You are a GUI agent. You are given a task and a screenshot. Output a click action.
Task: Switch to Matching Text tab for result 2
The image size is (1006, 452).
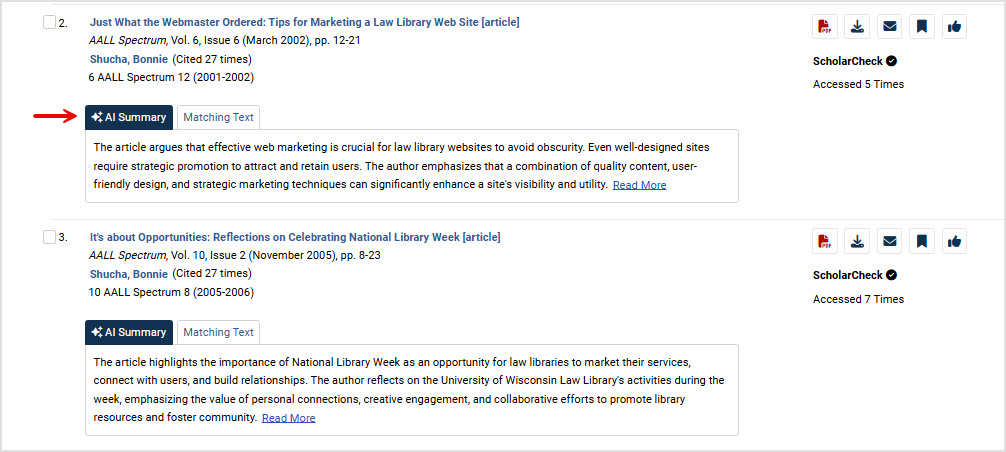coord(218,117)
